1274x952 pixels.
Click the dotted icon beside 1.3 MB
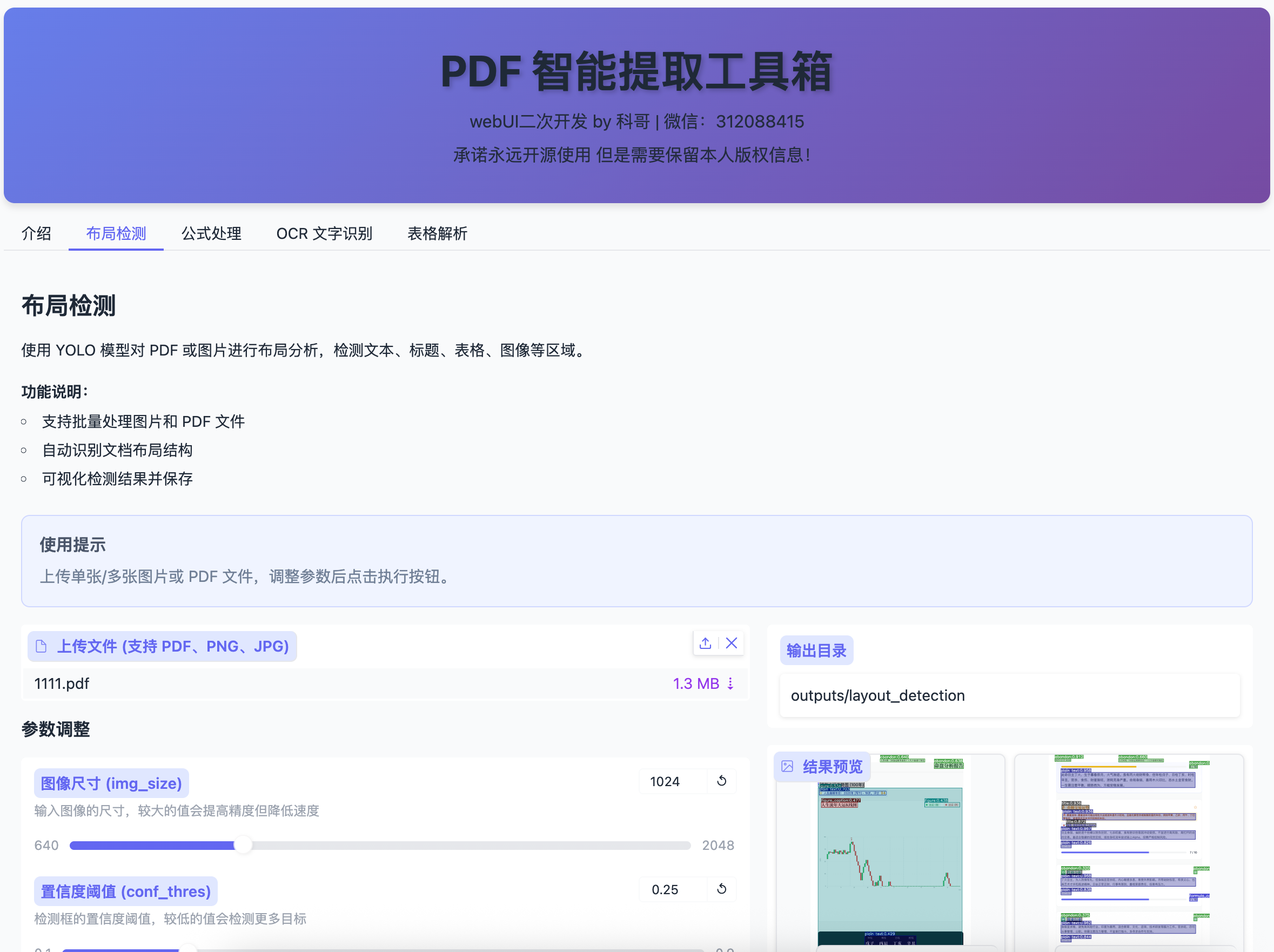click(x=730, y=683)
